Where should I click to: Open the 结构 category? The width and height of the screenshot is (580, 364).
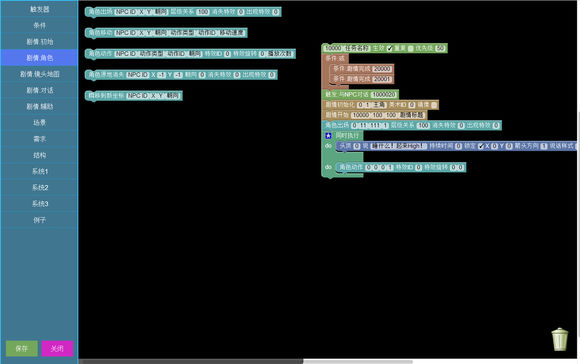click(x=39, y=155)
